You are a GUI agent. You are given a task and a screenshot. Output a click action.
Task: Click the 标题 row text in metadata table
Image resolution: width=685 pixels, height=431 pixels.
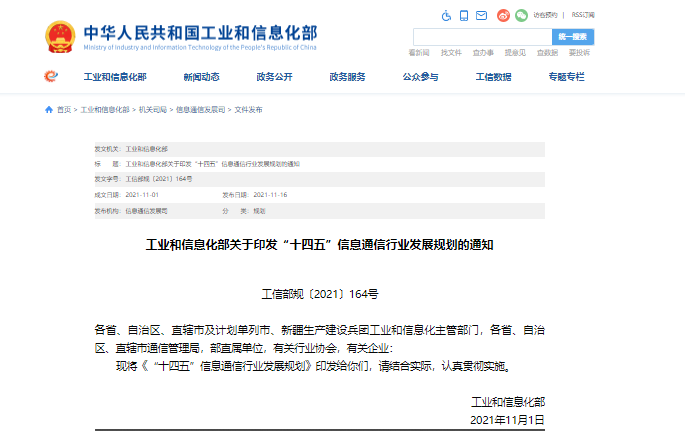tap(213, 164)
